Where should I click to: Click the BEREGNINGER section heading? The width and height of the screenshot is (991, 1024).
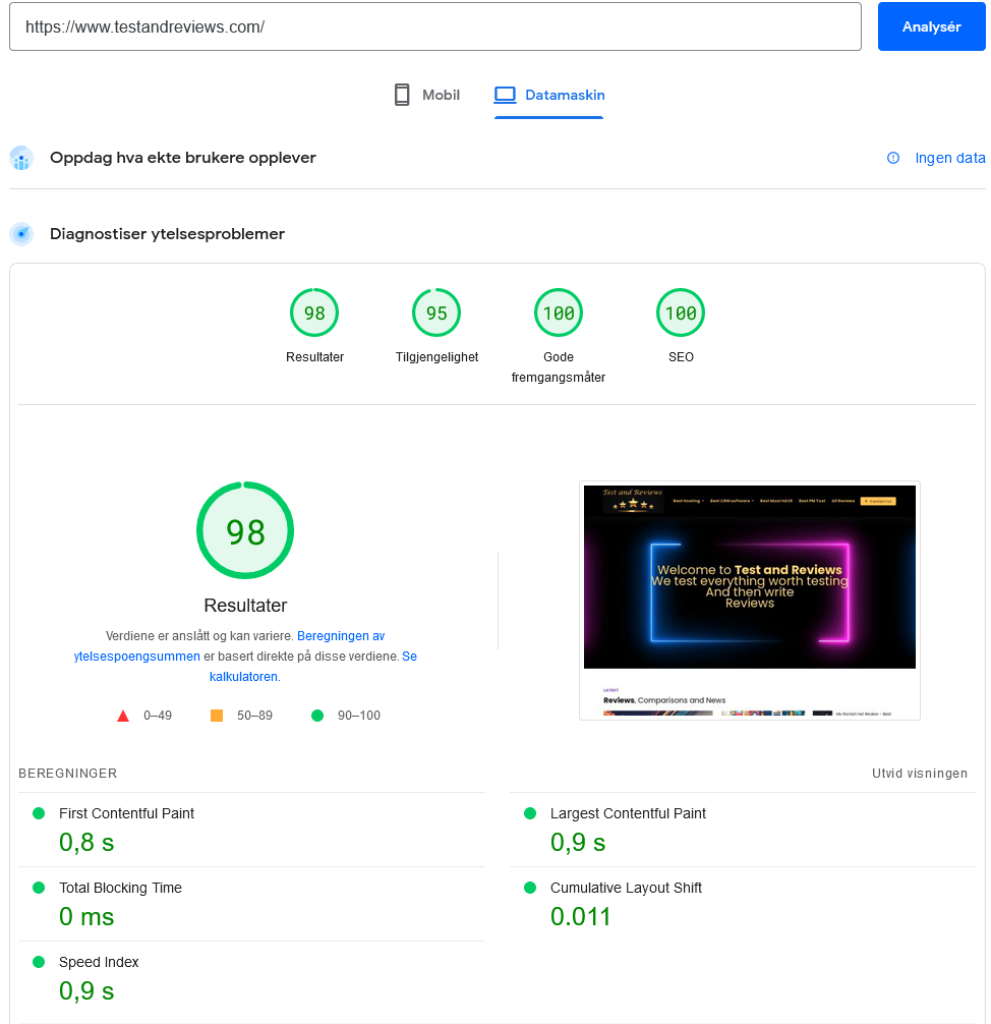68,773
